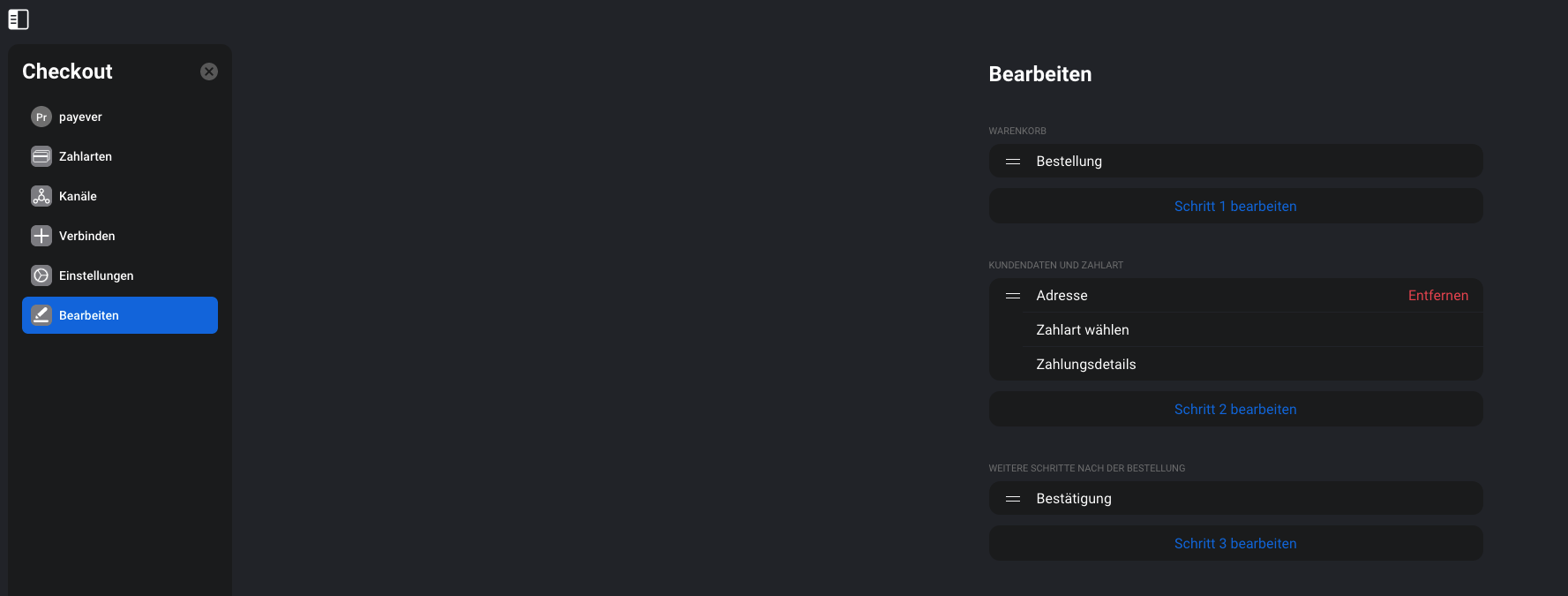
Task: Click Schritt 3 bearbeiten
Action: tap(1235, 543)
